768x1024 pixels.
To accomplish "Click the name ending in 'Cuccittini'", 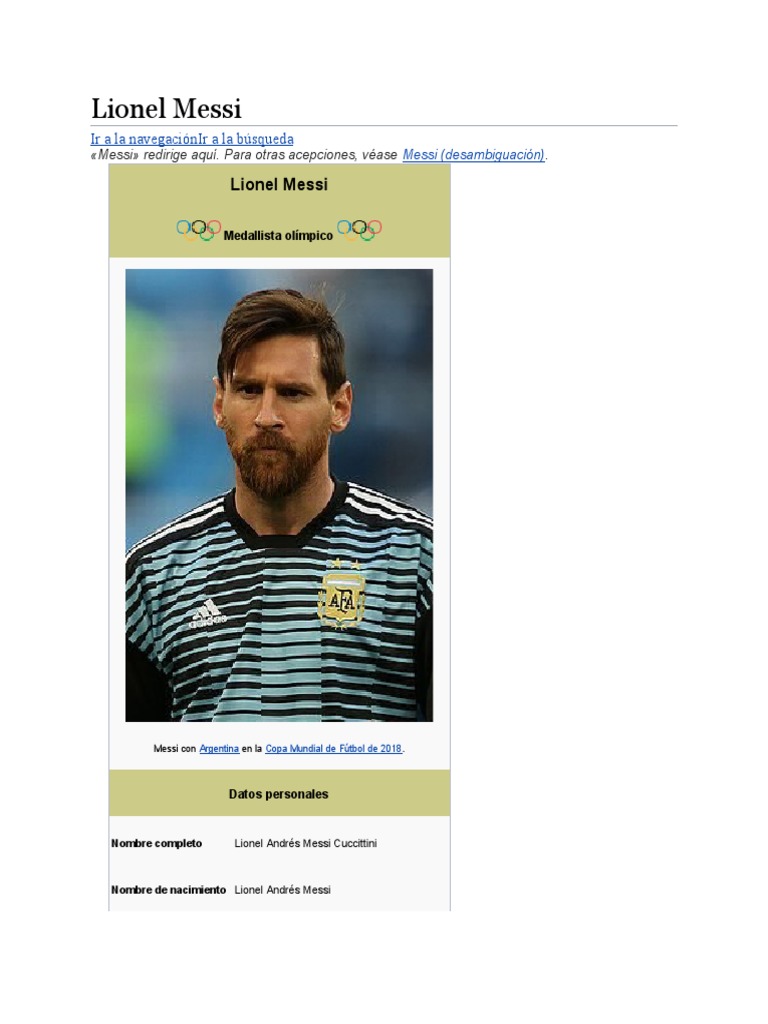I will coord(306,843).
